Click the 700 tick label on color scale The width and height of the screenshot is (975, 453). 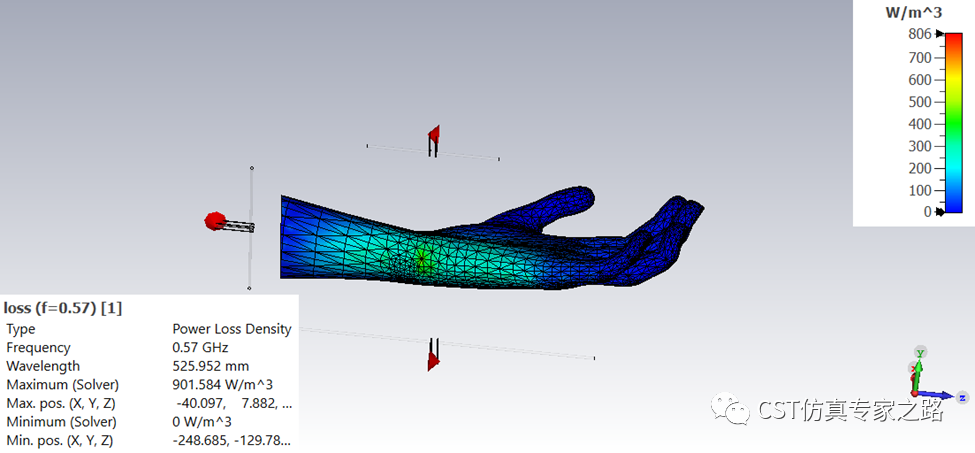(920, 58)
